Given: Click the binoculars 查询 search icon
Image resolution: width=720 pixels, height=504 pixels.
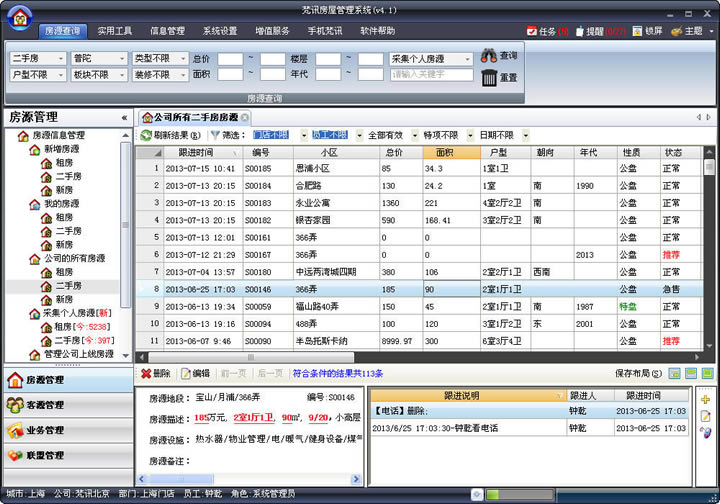Looking at the screenshot, I should click(x=489, y=56).
